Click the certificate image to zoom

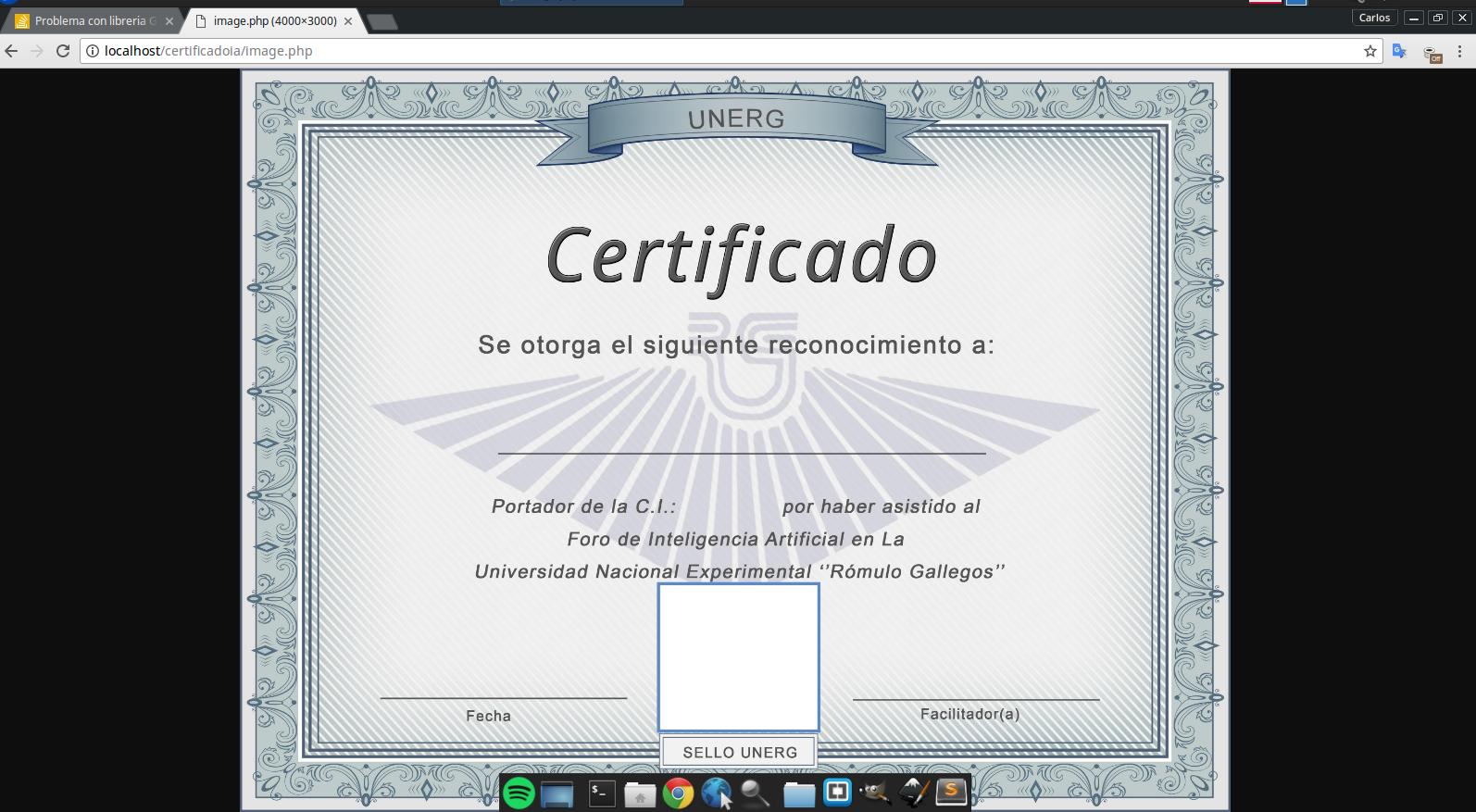tap(735, 440)
